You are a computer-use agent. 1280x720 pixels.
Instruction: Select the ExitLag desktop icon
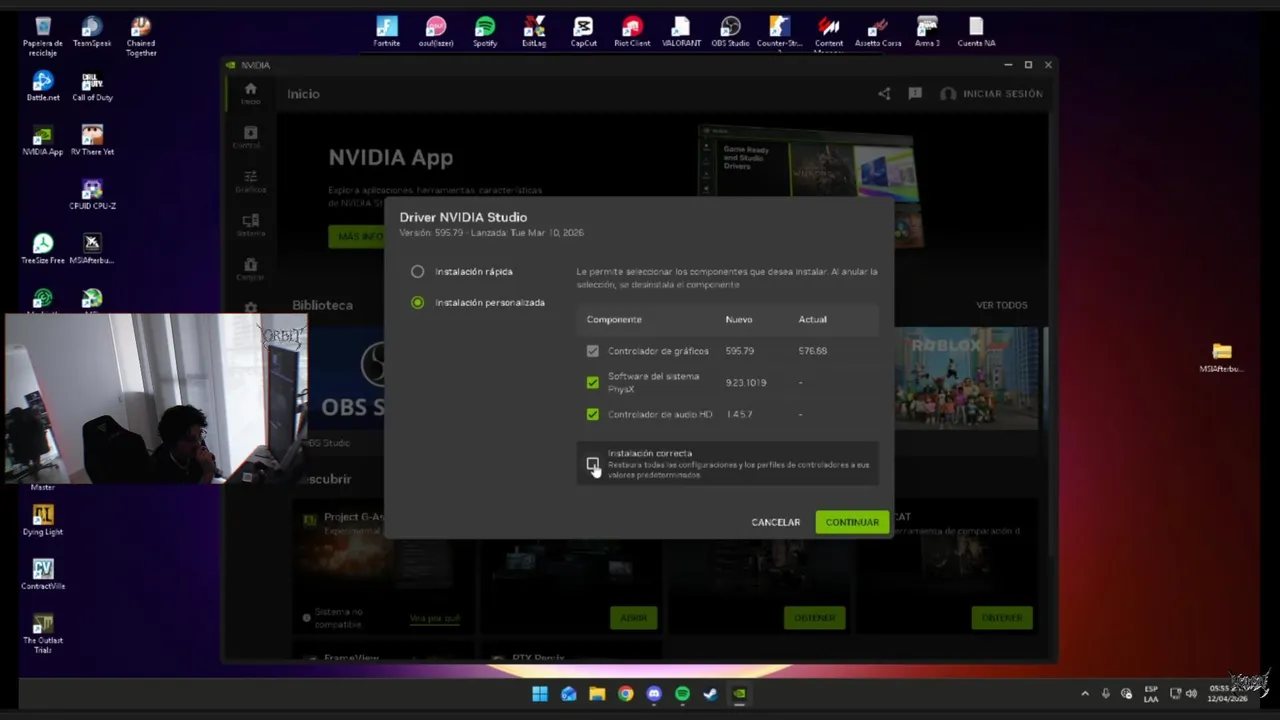pos(534,31)
